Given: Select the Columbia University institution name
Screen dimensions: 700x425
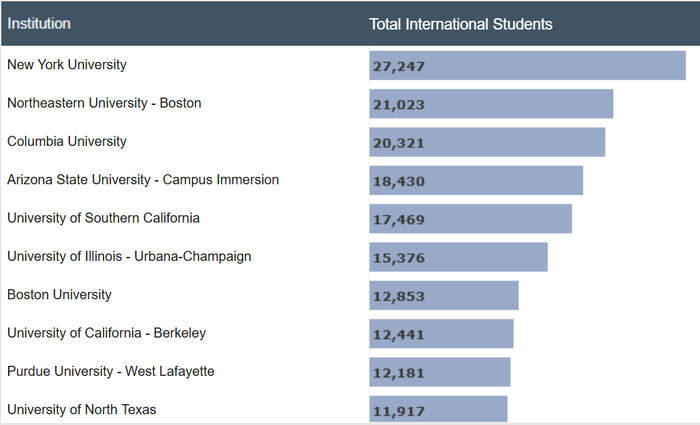Looking at the screenshot, I should 67,141.
